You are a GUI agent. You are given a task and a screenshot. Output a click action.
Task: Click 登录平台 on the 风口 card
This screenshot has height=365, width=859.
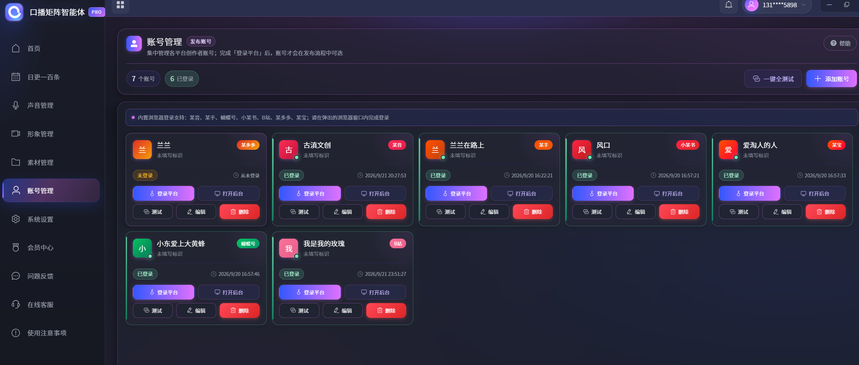[x=603, y=193]
